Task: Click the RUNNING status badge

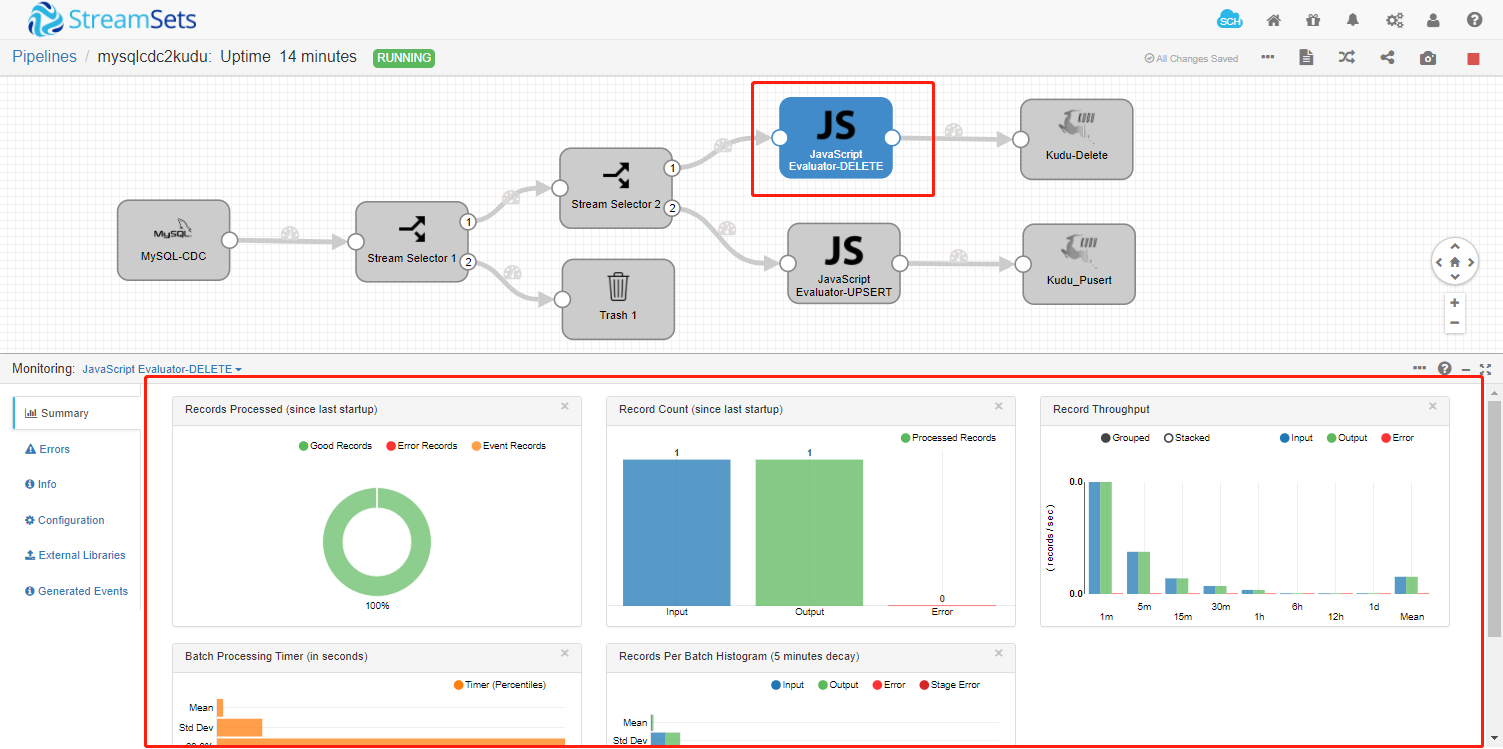Action: [404, 58]
